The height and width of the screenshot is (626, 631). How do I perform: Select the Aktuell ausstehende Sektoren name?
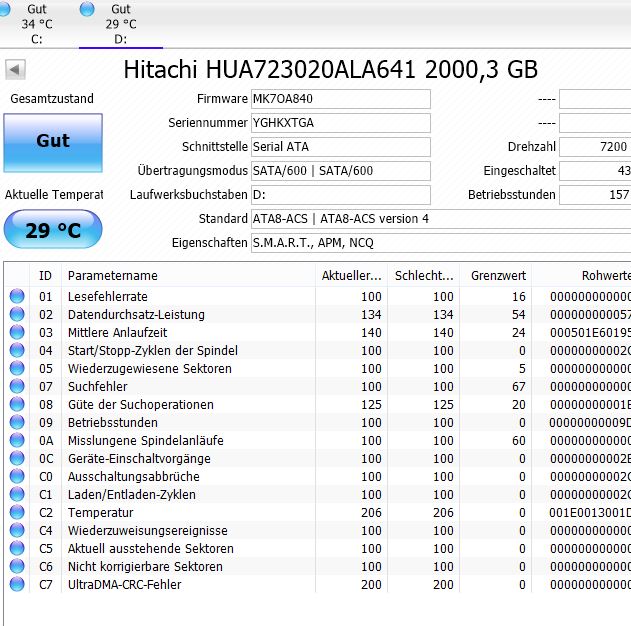(x=151, y=549)
